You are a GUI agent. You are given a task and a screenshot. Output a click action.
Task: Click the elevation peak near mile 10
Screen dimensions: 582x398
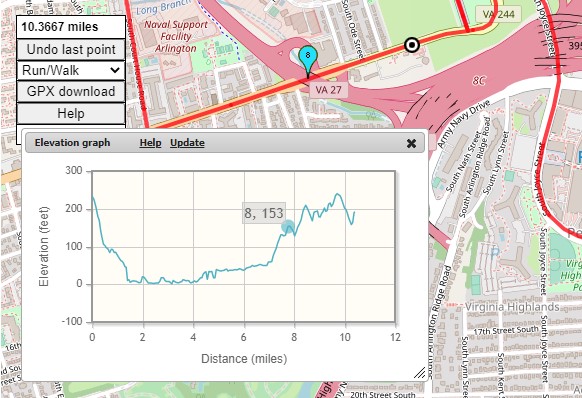337,194
